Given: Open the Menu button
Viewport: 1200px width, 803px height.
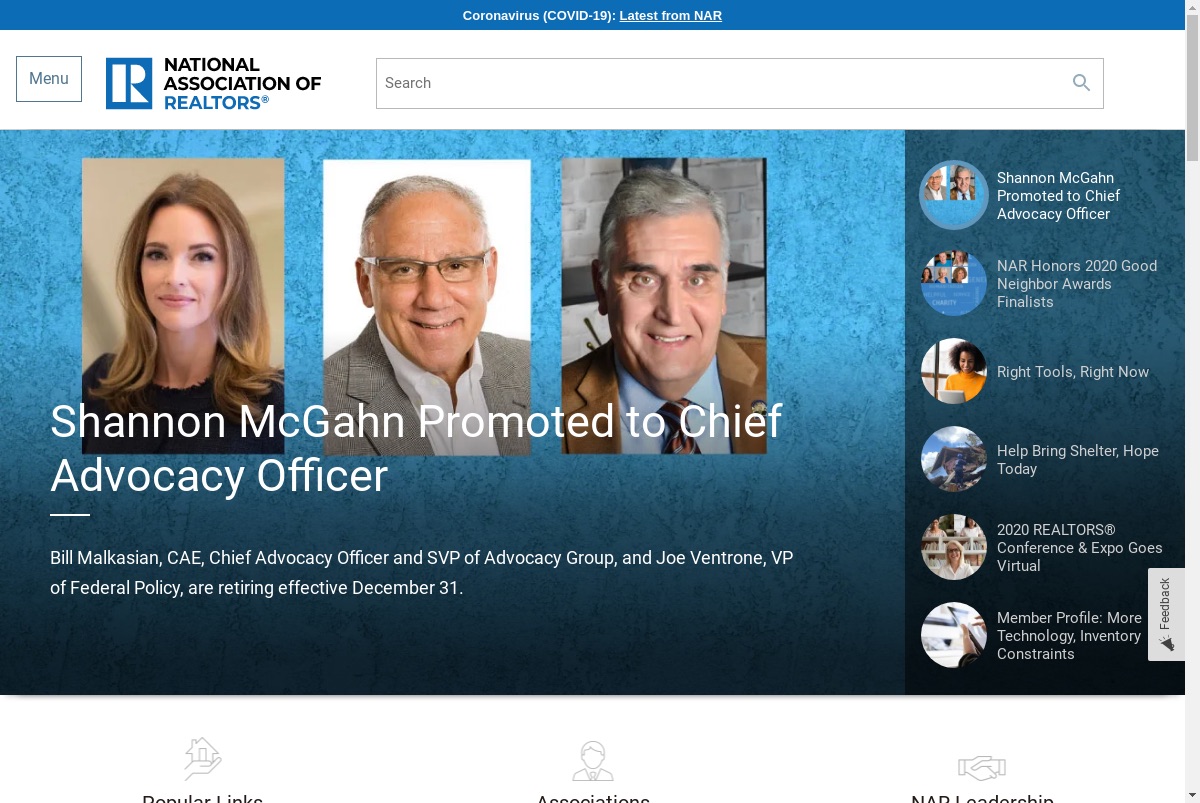Looking at the screenshot, I should (x=49, y=79).
